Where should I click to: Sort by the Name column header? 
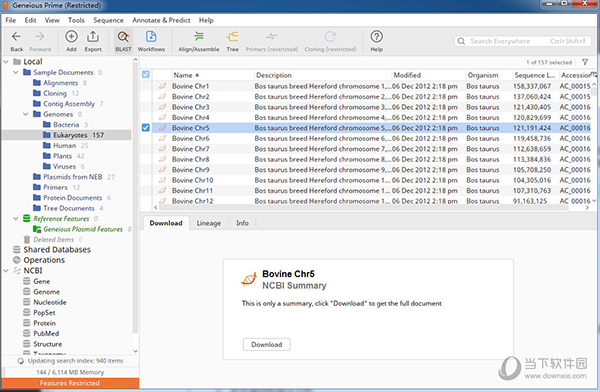pos(212,75)
